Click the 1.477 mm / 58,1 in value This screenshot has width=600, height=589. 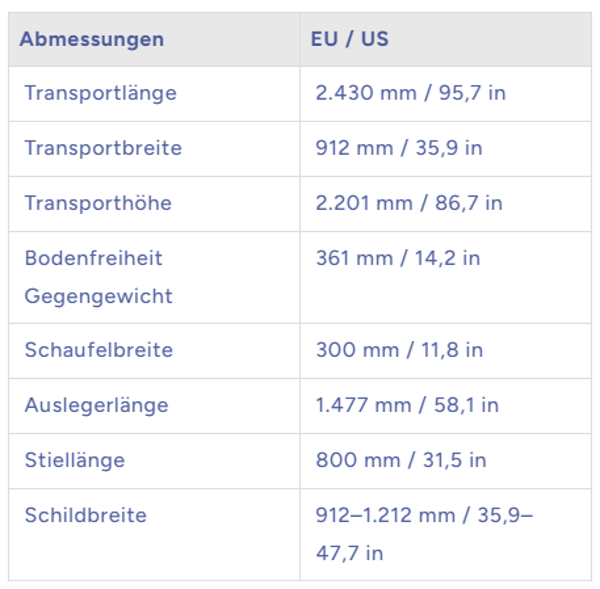[x=407, y=405]
